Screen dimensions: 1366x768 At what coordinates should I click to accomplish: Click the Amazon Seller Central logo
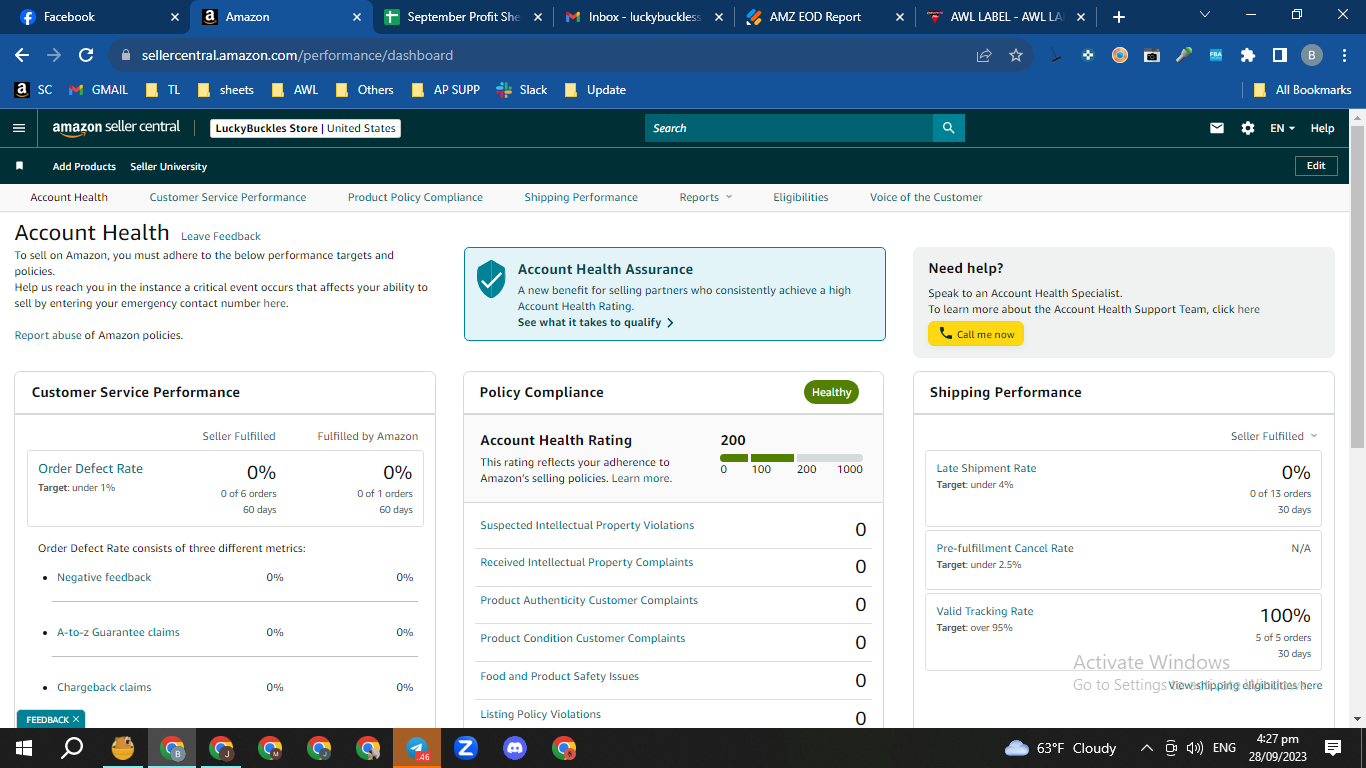(x=116, y=128)
